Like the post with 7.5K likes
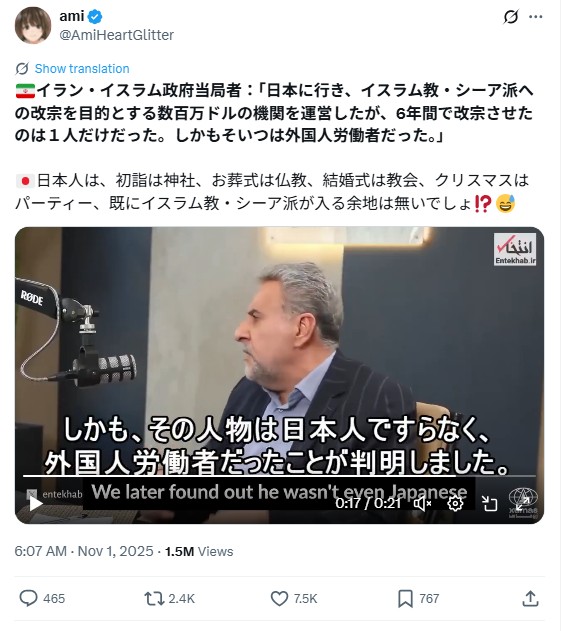Viewport: 565px width, 631px height. click(279, 599)
